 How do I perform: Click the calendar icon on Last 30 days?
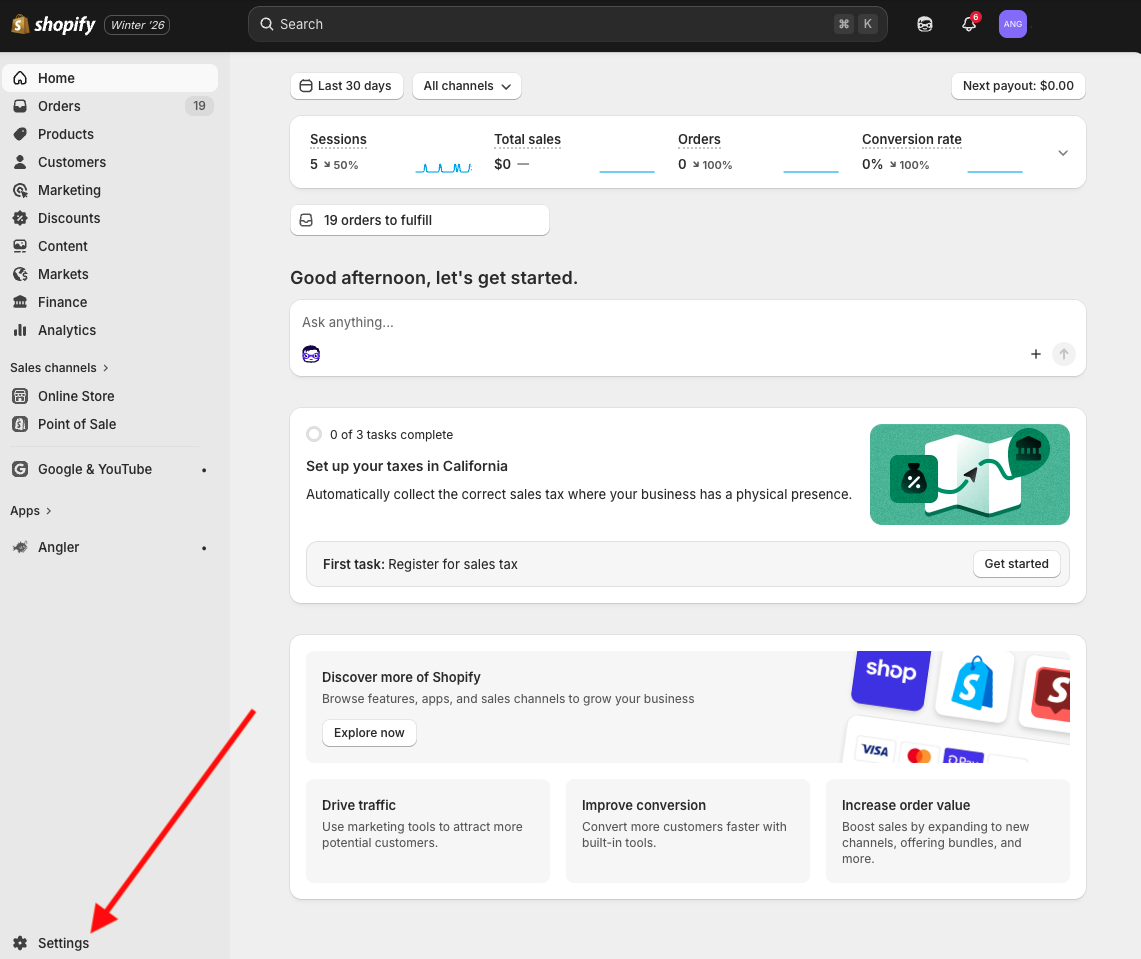[x=306, y=86]
